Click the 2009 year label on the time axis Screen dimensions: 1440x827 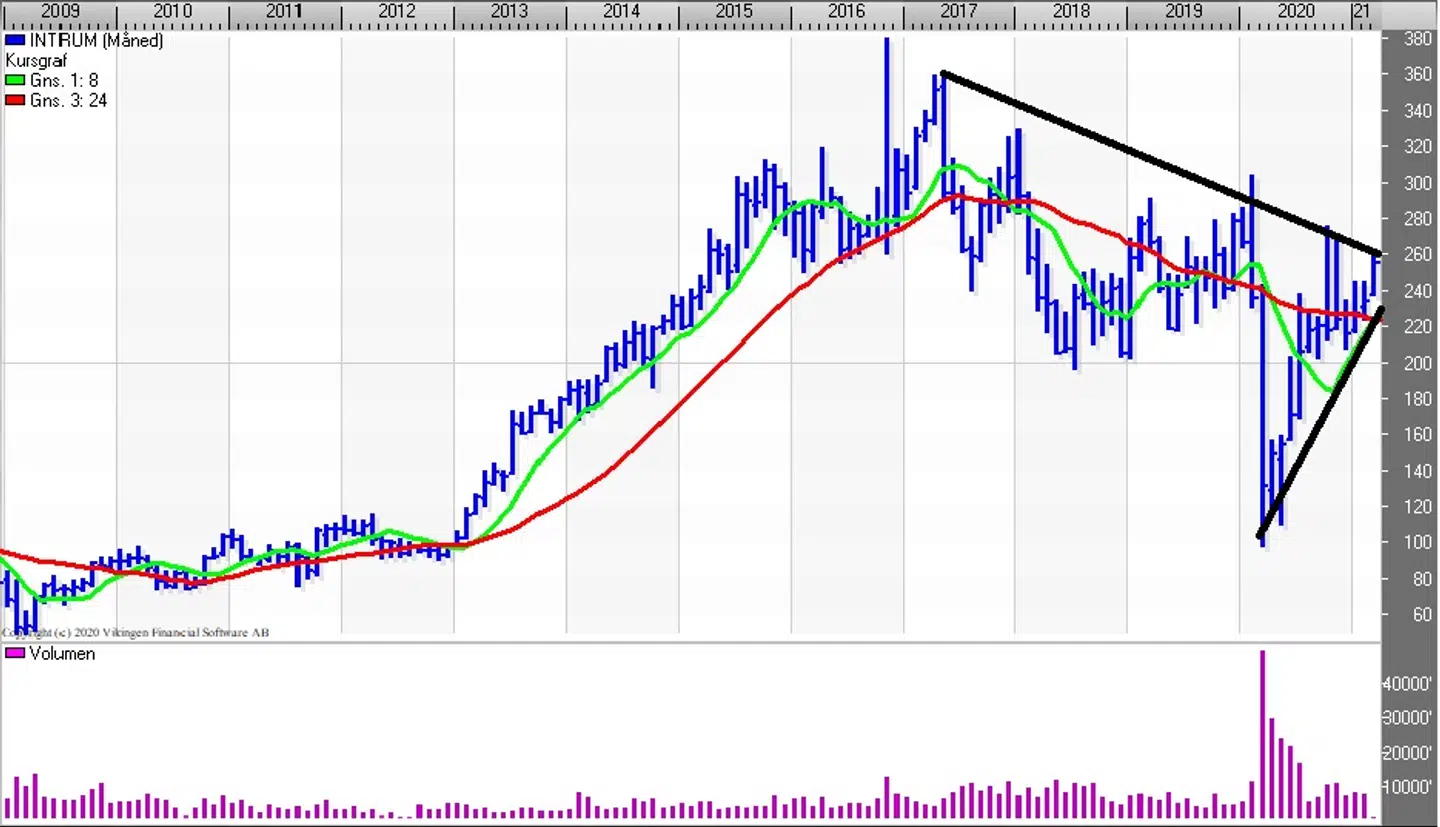pos(60,11)
